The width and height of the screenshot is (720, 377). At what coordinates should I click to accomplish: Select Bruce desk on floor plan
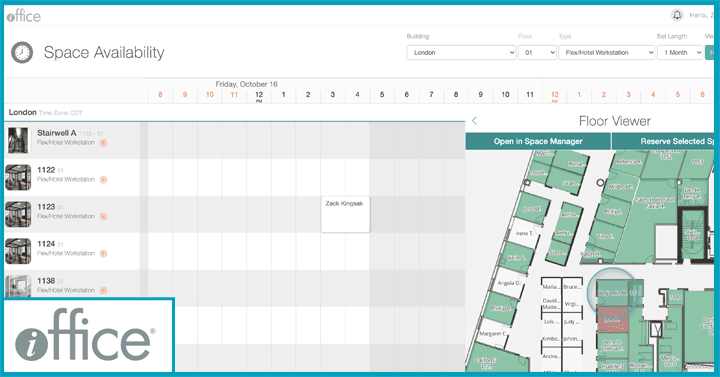coord(572,287)
